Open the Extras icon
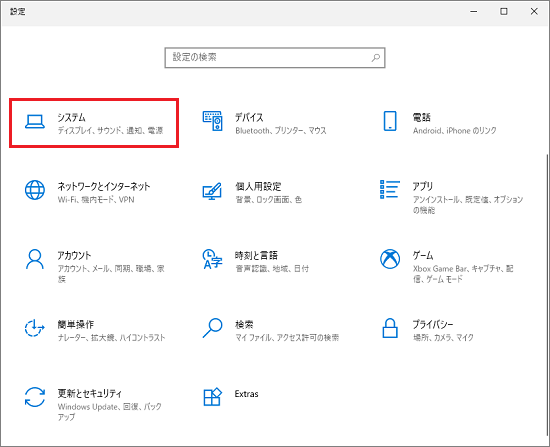Image resolution: width=550 pixels, height=447 pixels. 212,397
